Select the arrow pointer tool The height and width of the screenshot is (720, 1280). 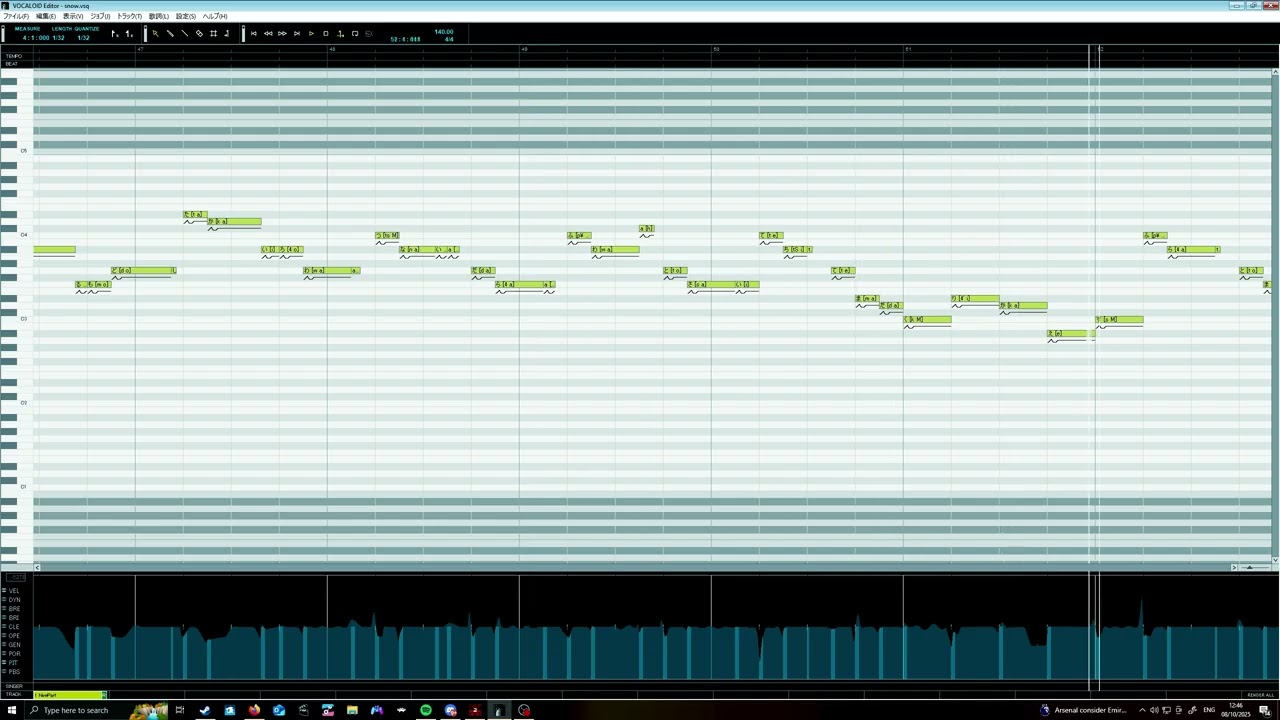pos(155,33)
